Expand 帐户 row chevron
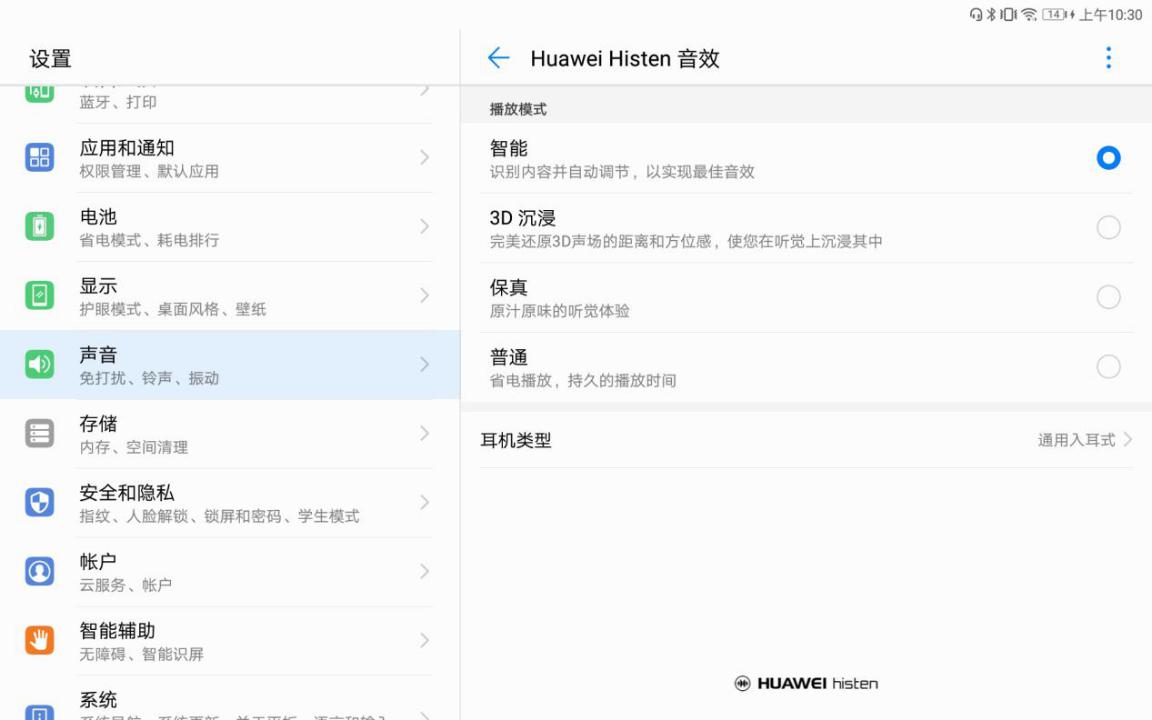Image resolution: width=1152 pixels, height=720 pixels. pyautogui.click(x=425, y=572)
